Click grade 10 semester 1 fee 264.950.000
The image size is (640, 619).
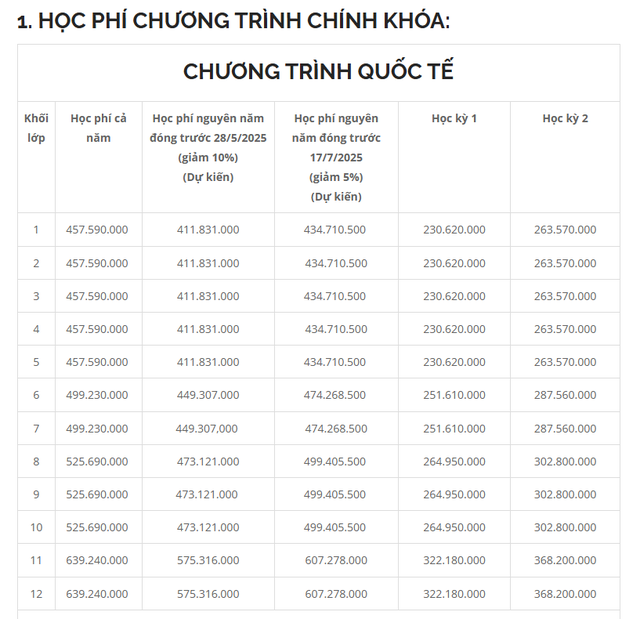coord(454,527)
